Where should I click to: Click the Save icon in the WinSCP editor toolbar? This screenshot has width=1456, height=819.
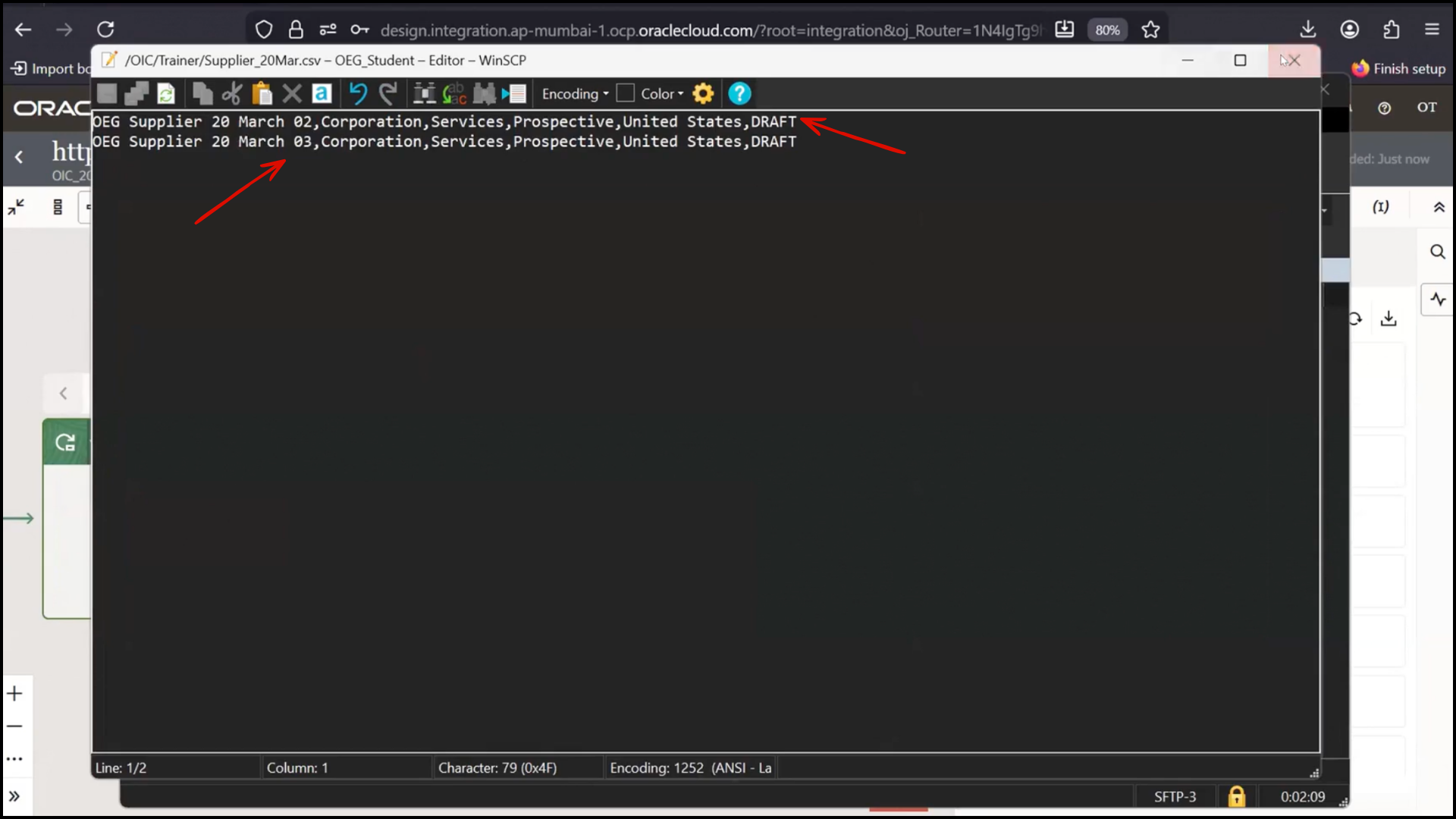click(107, 93)
